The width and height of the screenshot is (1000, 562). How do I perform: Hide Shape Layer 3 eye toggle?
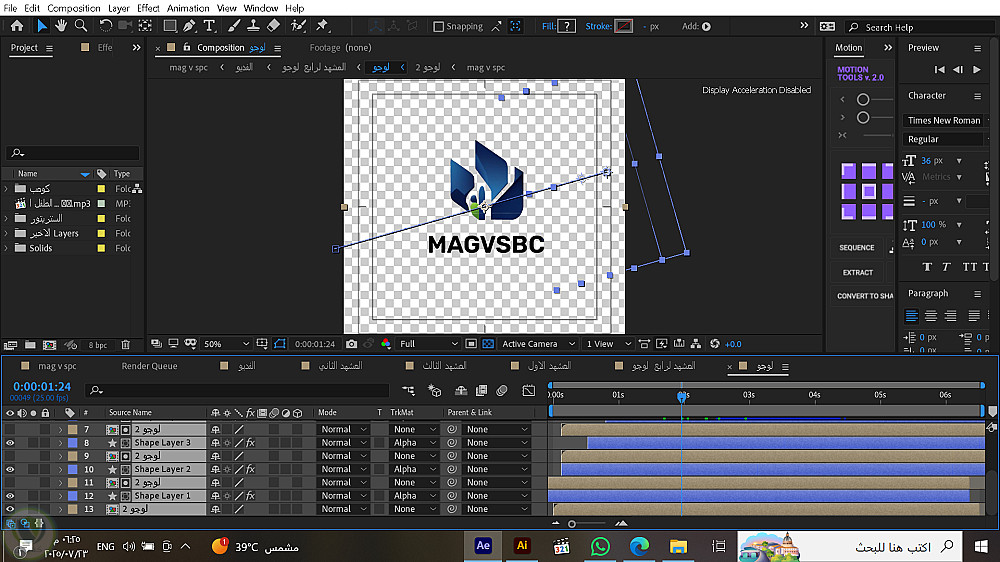click(10, 443)
